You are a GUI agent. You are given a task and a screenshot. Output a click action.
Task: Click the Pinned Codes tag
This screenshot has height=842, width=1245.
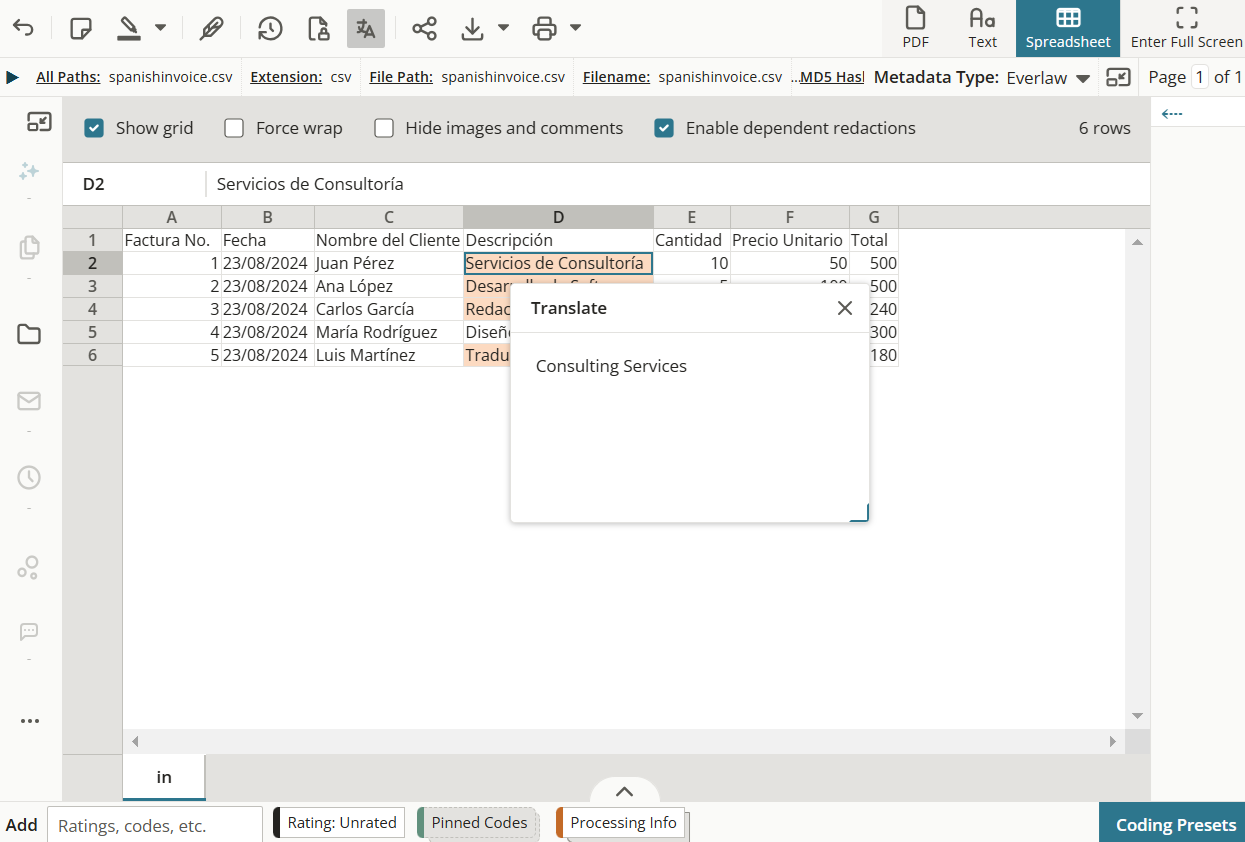point(478,823)
